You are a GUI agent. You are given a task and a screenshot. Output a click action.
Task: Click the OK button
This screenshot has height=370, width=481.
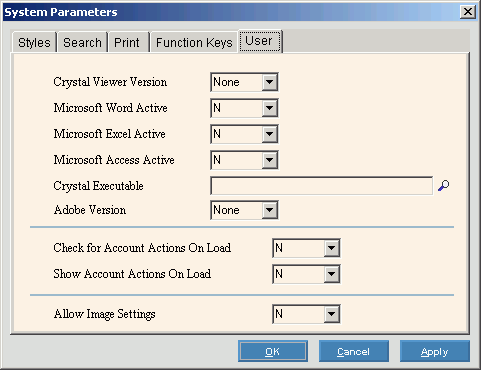[273, 351]
